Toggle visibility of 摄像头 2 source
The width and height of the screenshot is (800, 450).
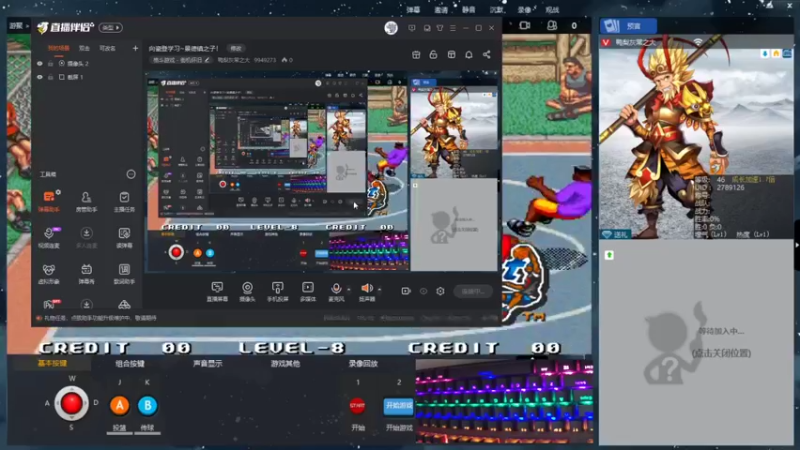[40, 63]
